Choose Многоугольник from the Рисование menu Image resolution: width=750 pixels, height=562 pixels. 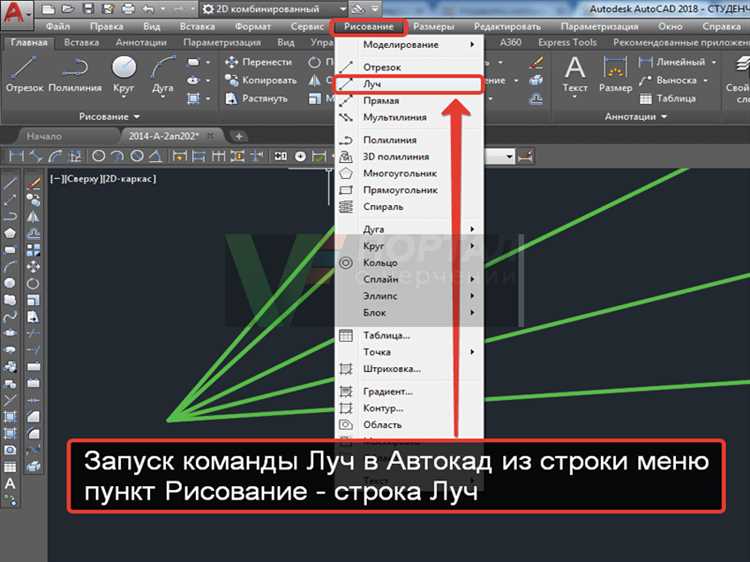409,174
